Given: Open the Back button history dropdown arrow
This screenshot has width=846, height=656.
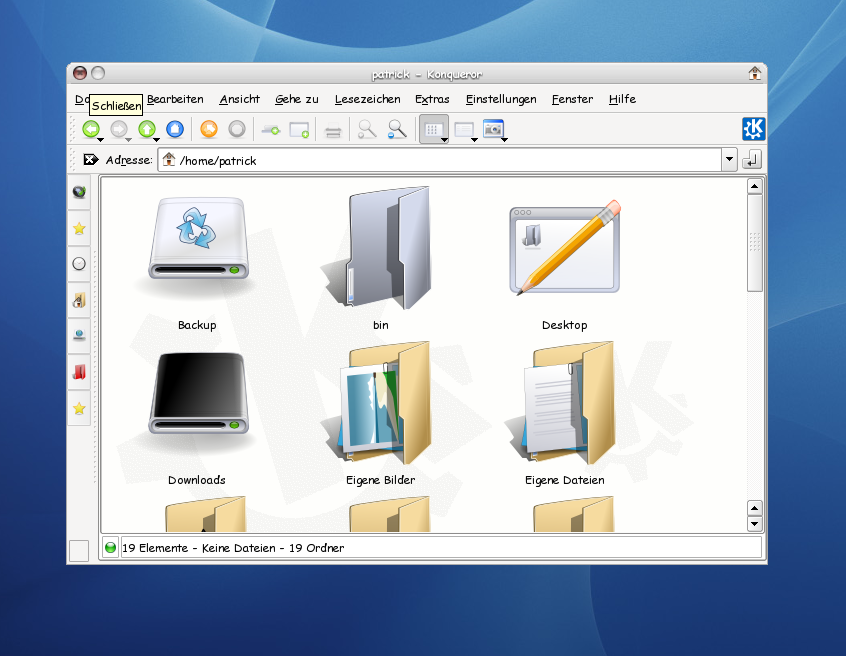Looking at the screenshot, I should tap(100, 140).
